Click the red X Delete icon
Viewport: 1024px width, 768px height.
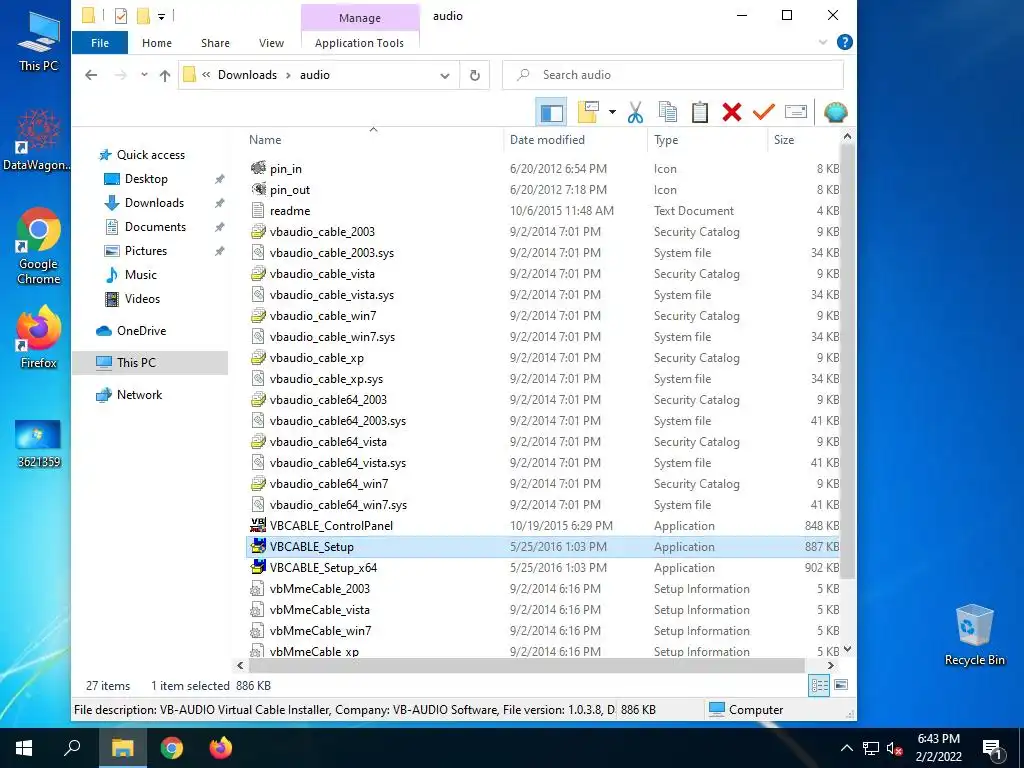731,112
